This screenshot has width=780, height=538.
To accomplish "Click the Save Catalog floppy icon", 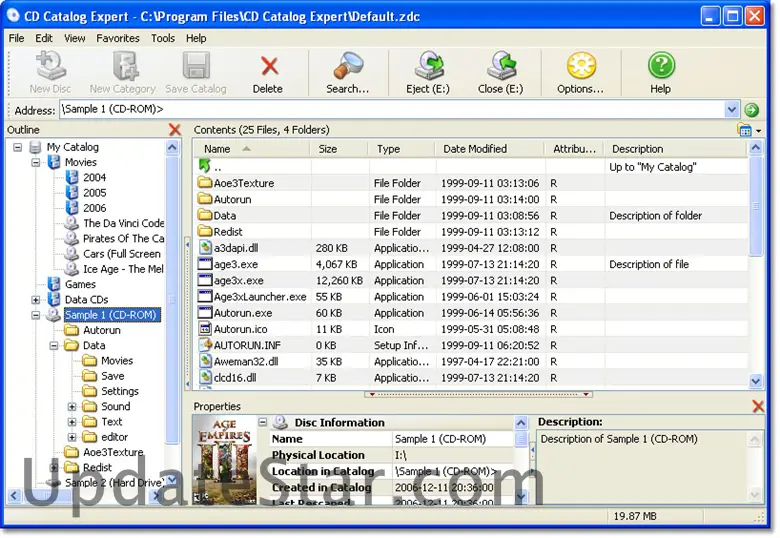I will (196, 65).
